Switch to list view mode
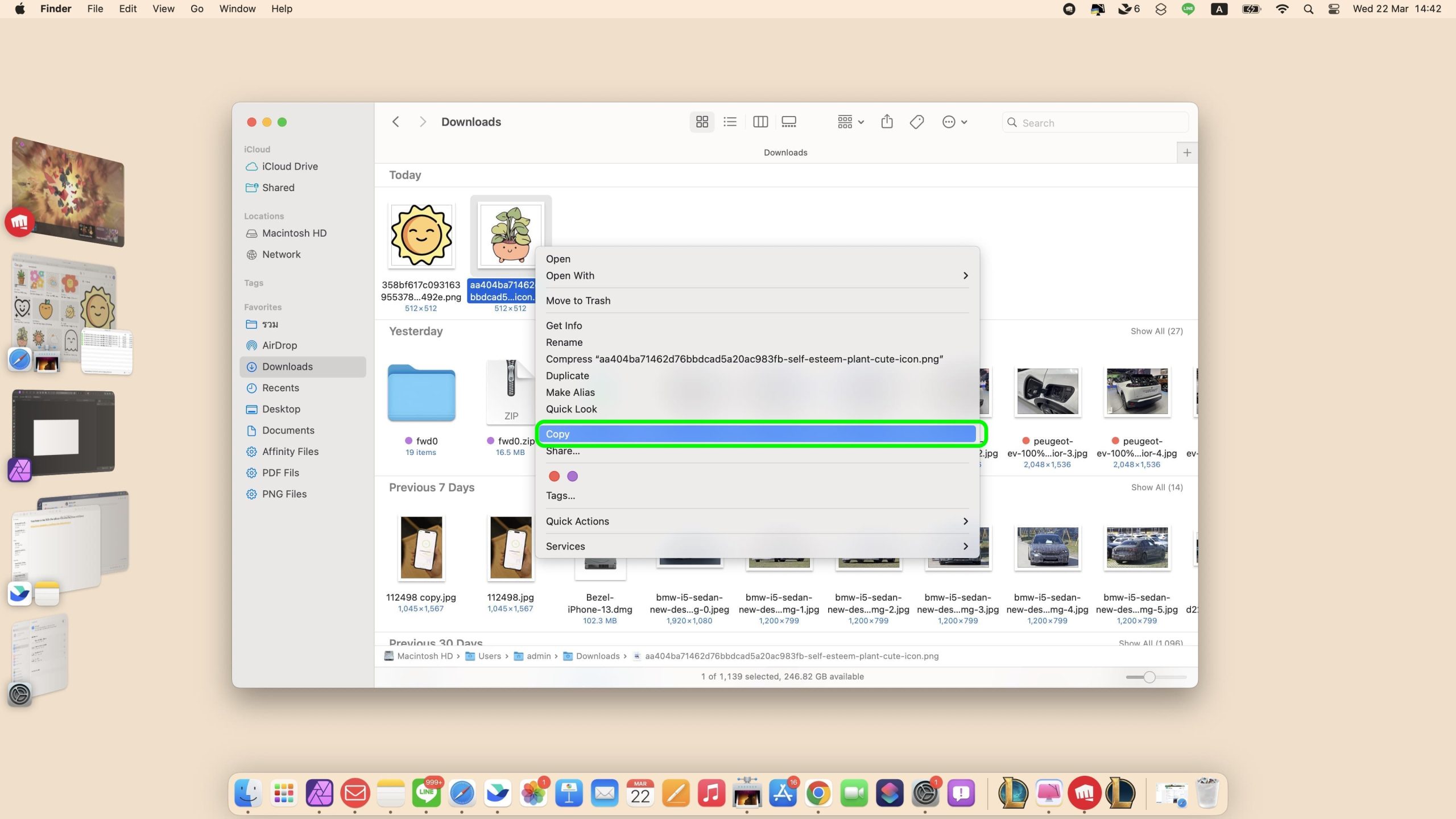This screenshot has height=819, width=1456. tap(730, 122)
